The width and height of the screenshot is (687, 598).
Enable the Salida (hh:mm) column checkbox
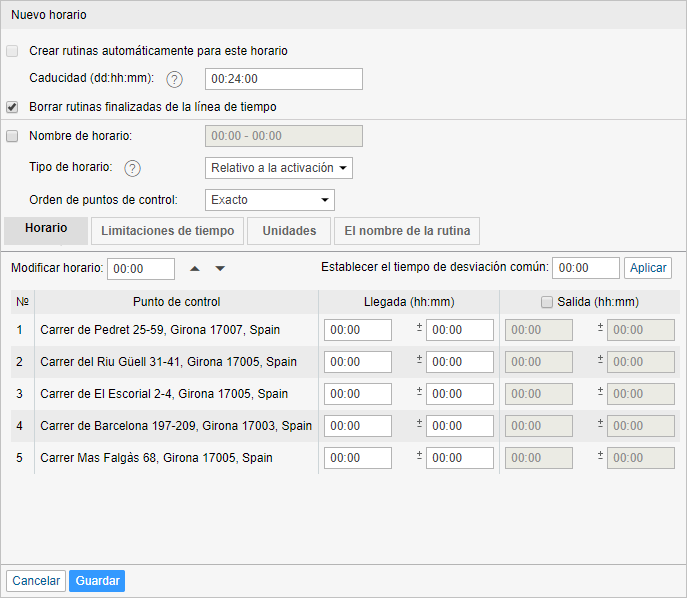(546, 302)
